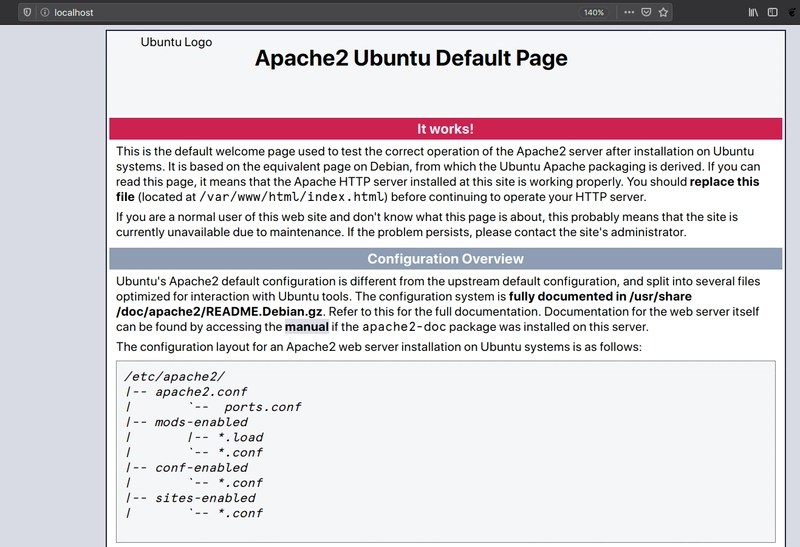The width and height of the screenshot is (800, 547).
Task: Click the 'It works!' red banner
Action: tap(445, 129)
